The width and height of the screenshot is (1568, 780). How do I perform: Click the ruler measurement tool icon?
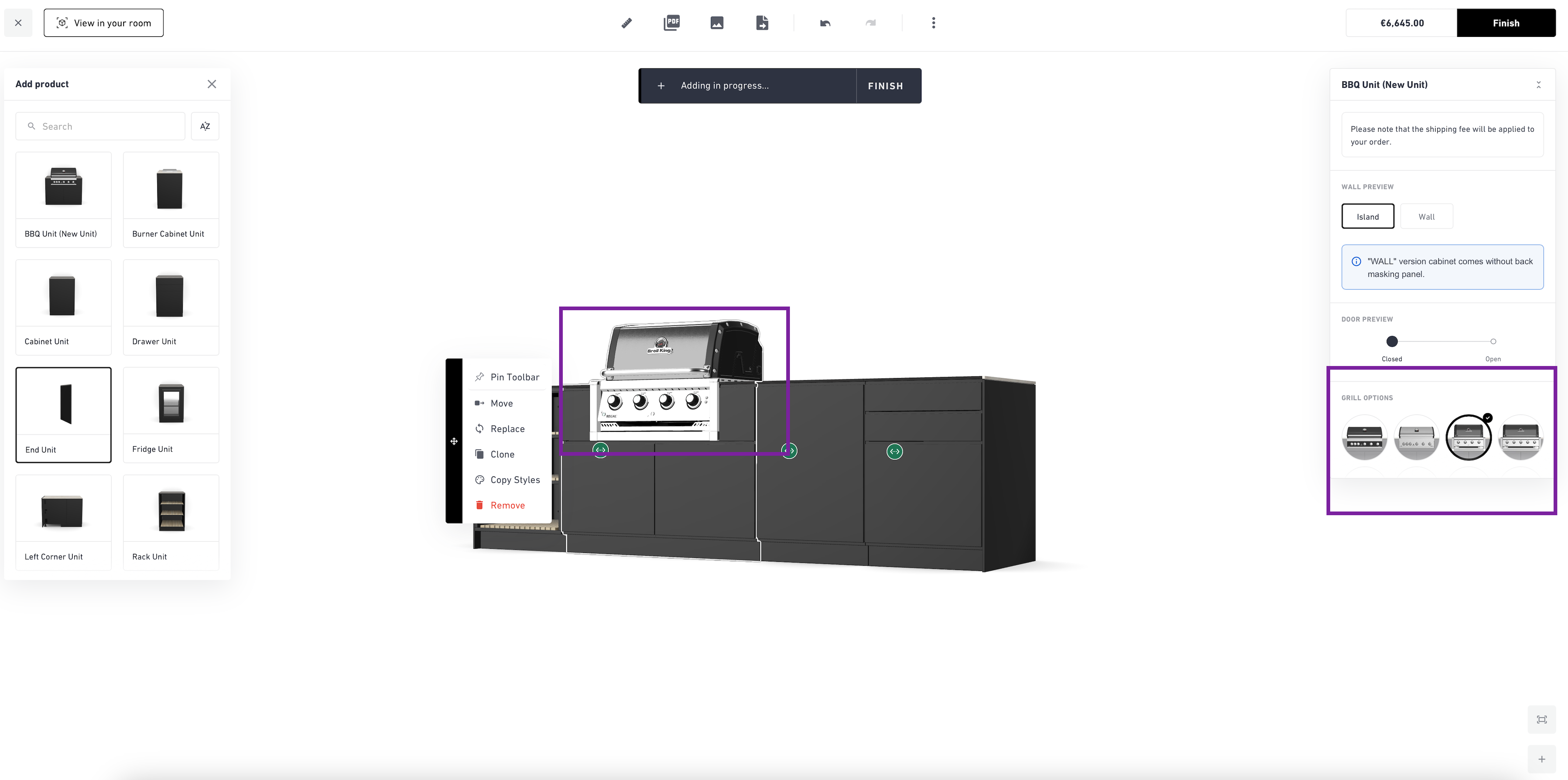[x=626, y=23]
